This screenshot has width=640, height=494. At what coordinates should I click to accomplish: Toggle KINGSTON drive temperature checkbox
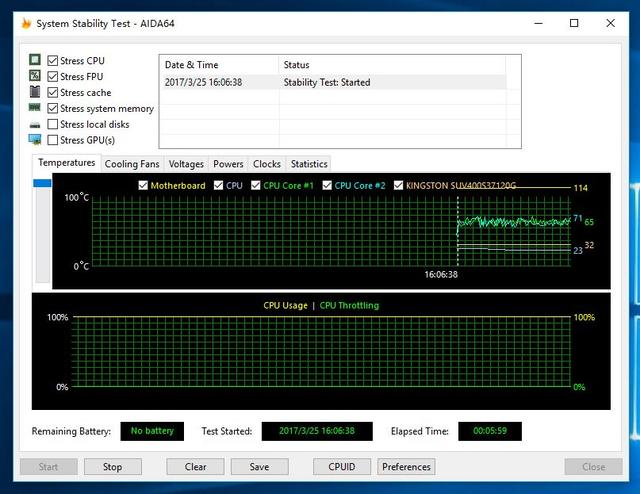click(398, 185)
